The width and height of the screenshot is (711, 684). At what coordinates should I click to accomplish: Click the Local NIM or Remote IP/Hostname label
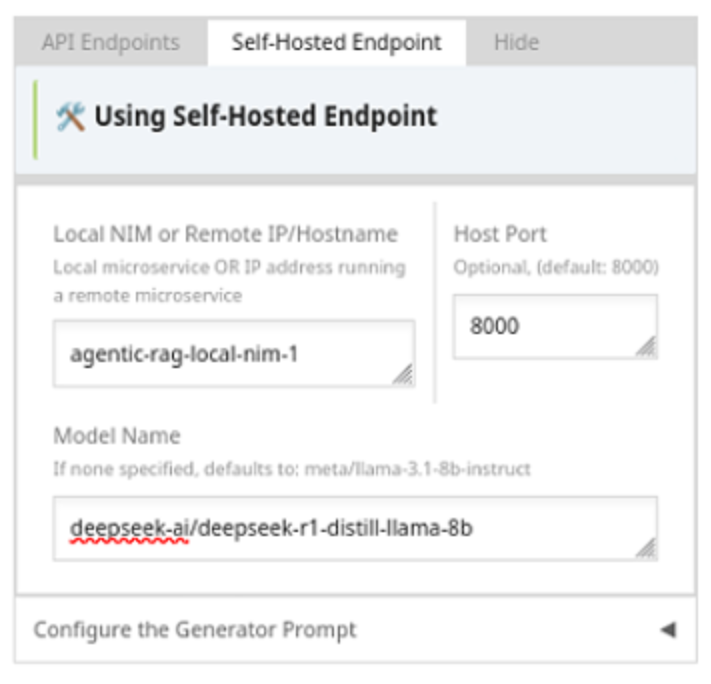(x=225, y=234)
